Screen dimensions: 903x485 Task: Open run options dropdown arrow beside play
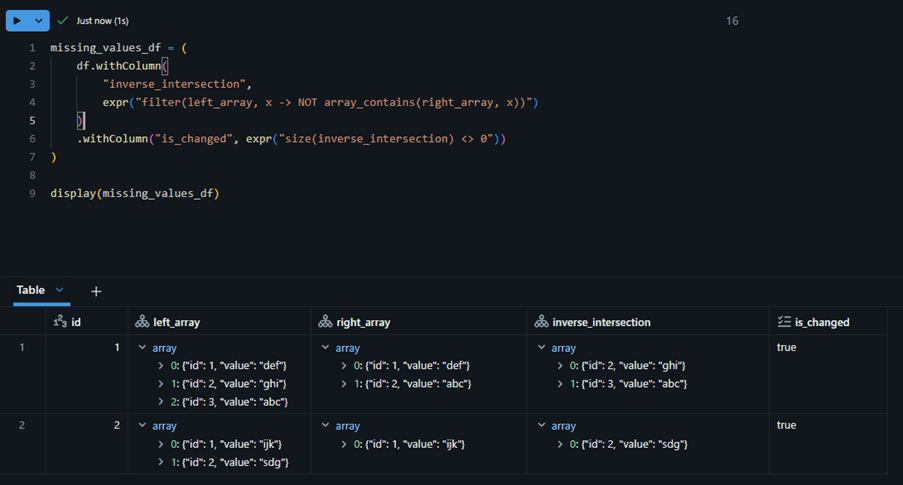point(39,20)
